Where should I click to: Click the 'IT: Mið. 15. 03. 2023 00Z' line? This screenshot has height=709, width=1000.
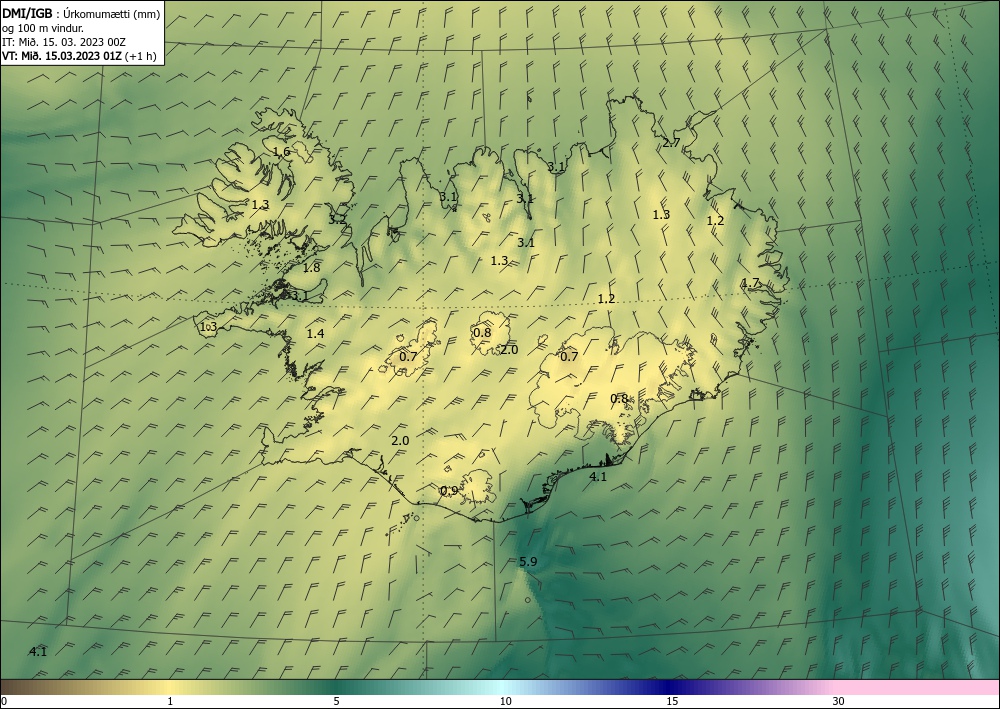click(64, 42)
